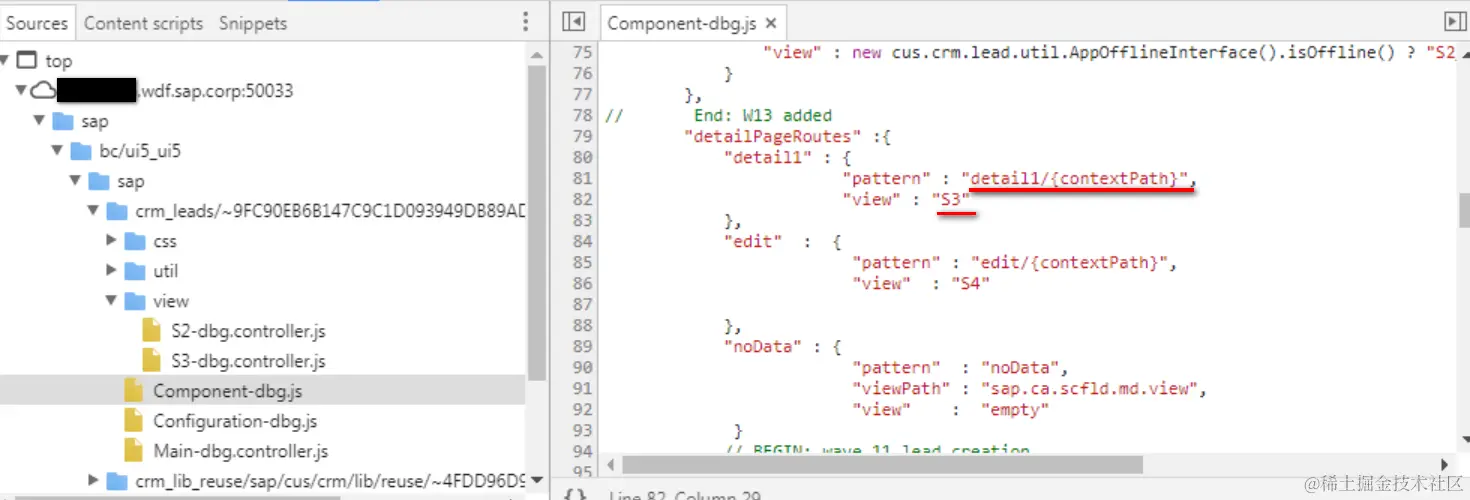Toggle the navigator sidebar button
The image size is (1470, 500).
point(573,22)
